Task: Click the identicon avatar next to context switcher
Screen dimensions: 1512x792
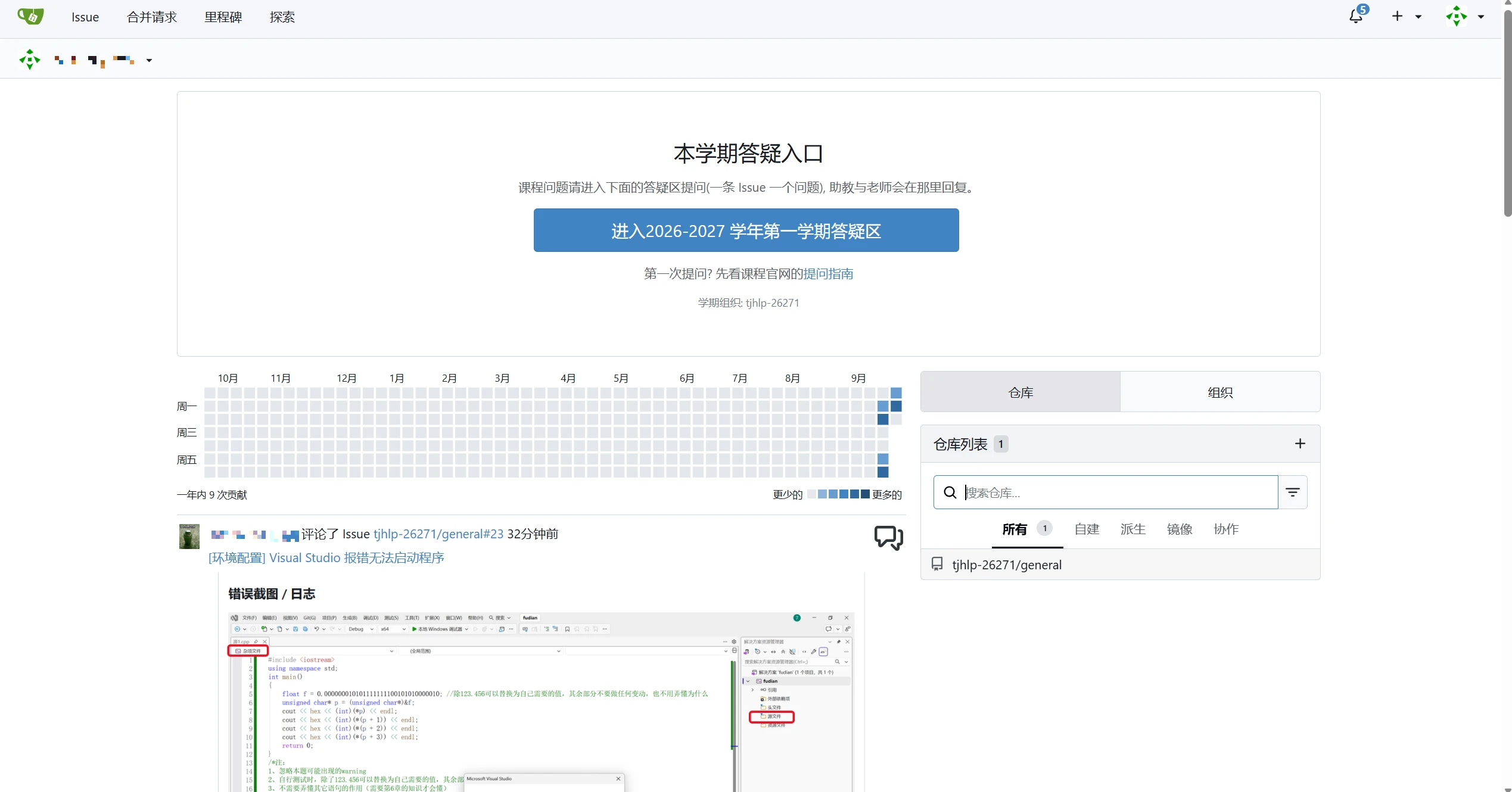Action: pos(29,60)
